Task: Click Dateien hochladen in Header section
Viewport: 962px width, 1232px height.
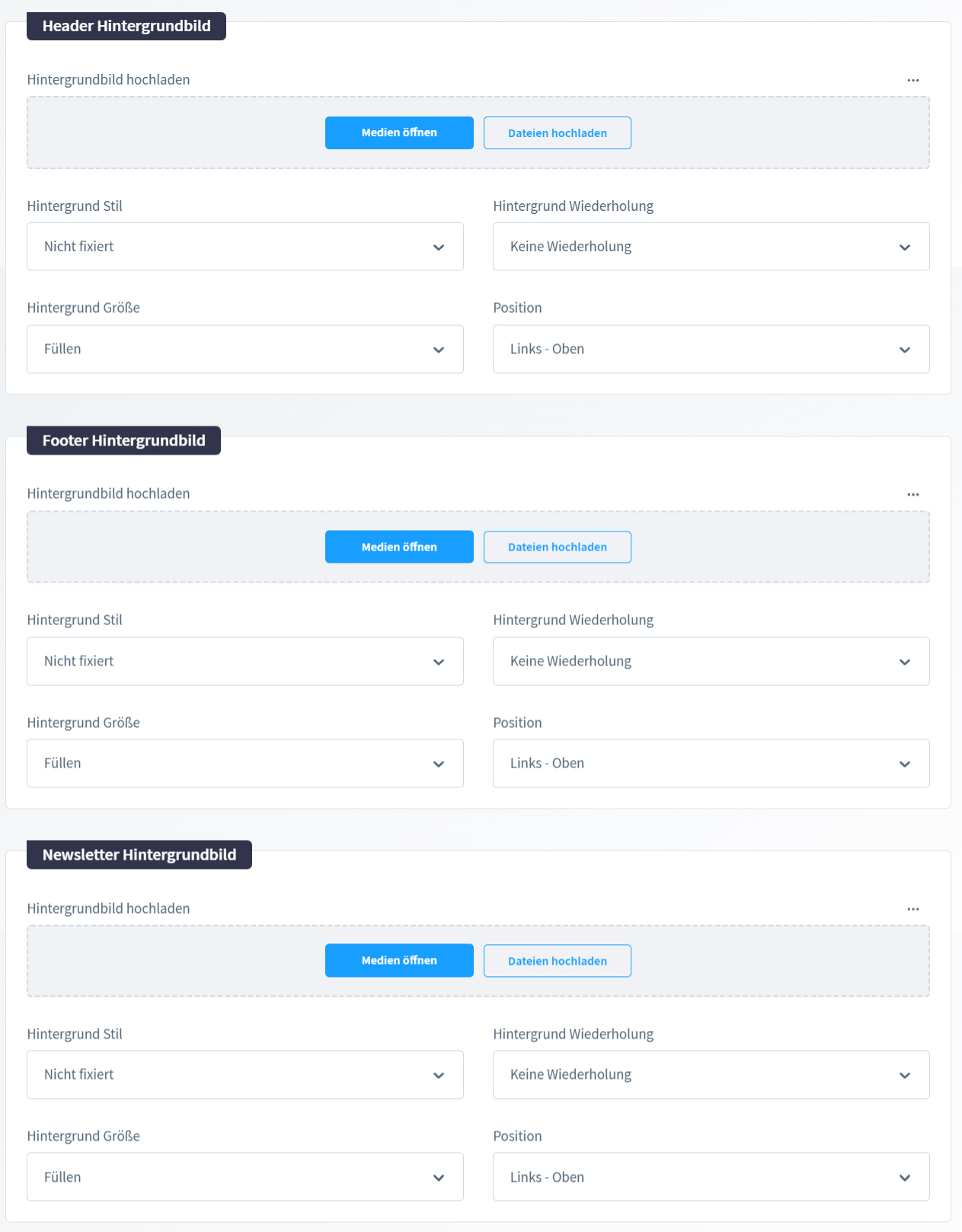Action: (557, 132)
